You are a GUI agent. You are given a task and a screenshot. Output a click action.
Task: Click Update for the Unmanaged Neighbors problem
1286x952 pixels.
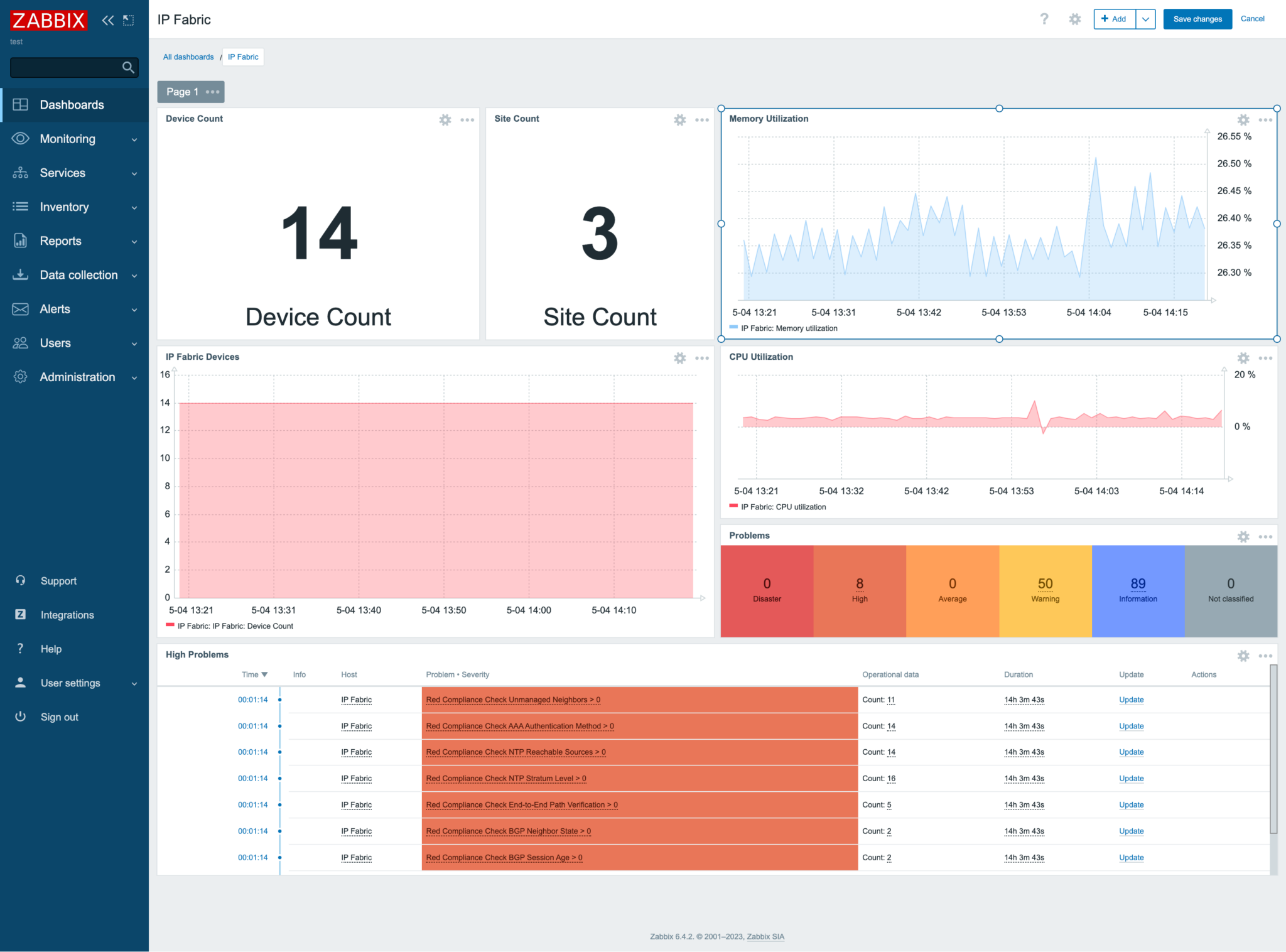point(1131,700)
